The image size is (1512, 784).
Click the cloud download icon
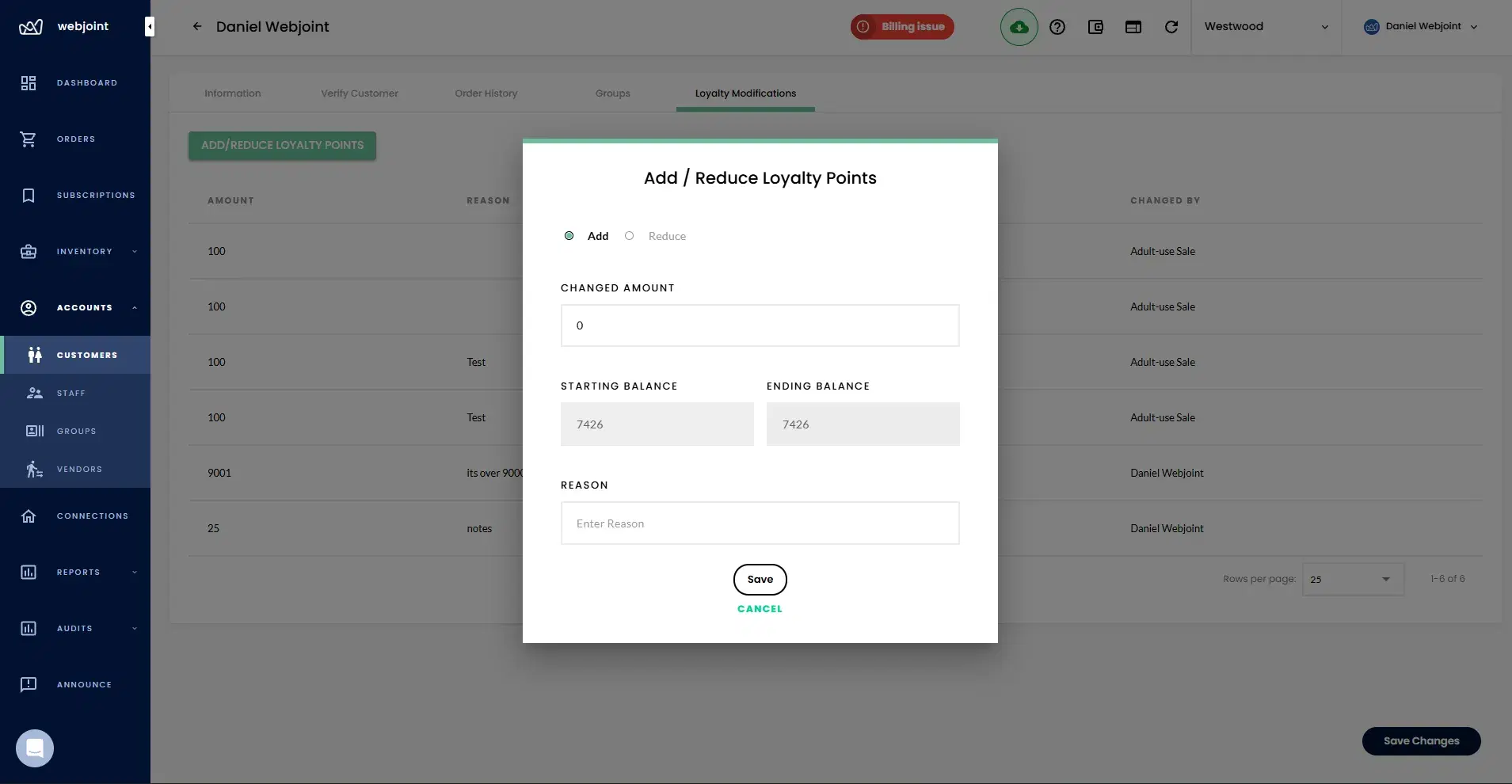(1019, 26)
